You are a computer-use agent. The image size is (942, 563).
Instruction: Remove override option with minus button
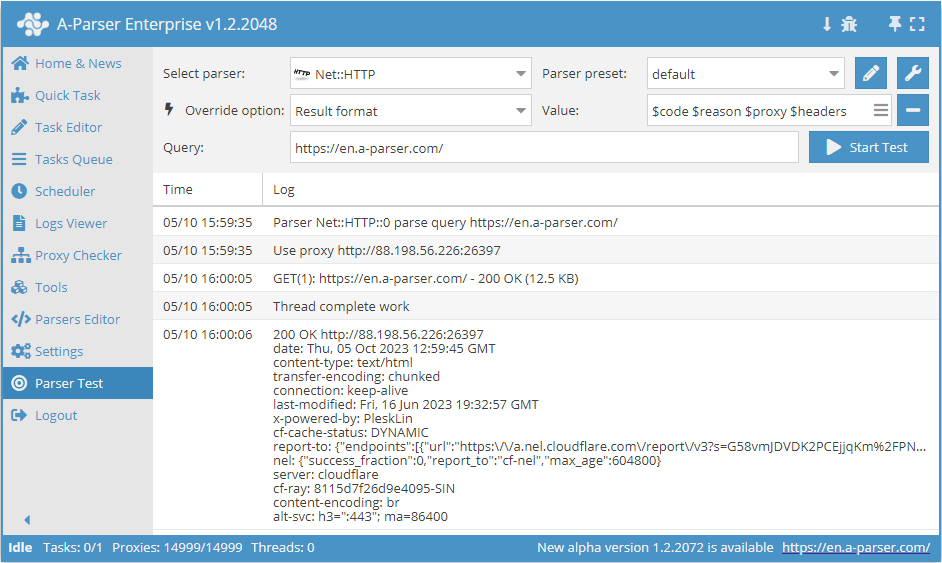click(x=912, y=111)
